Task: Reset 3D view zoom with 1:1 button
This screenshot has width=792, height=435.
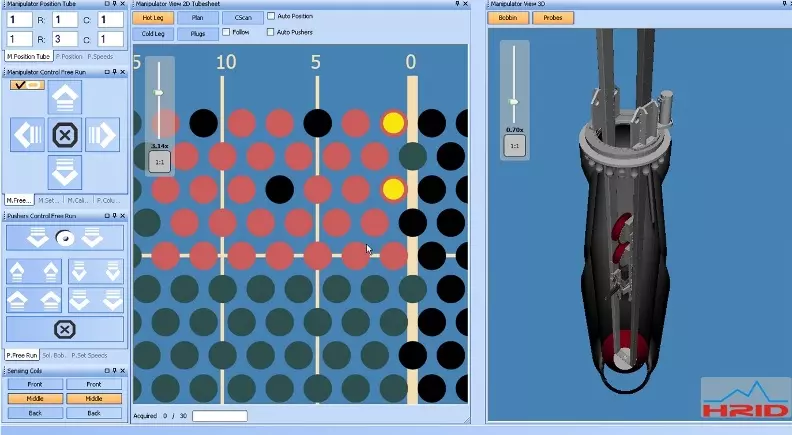Action: pyautogui.click(x=514, y=146)
